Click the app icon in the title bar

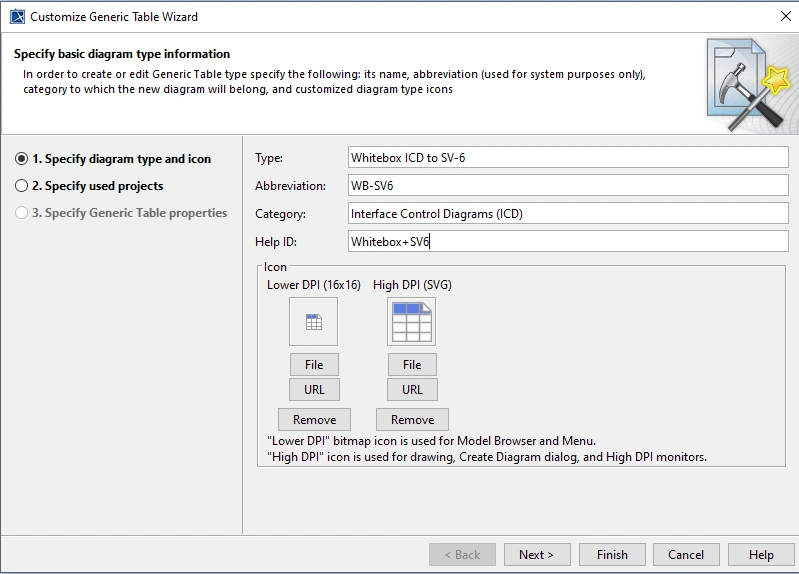(17, 16)
